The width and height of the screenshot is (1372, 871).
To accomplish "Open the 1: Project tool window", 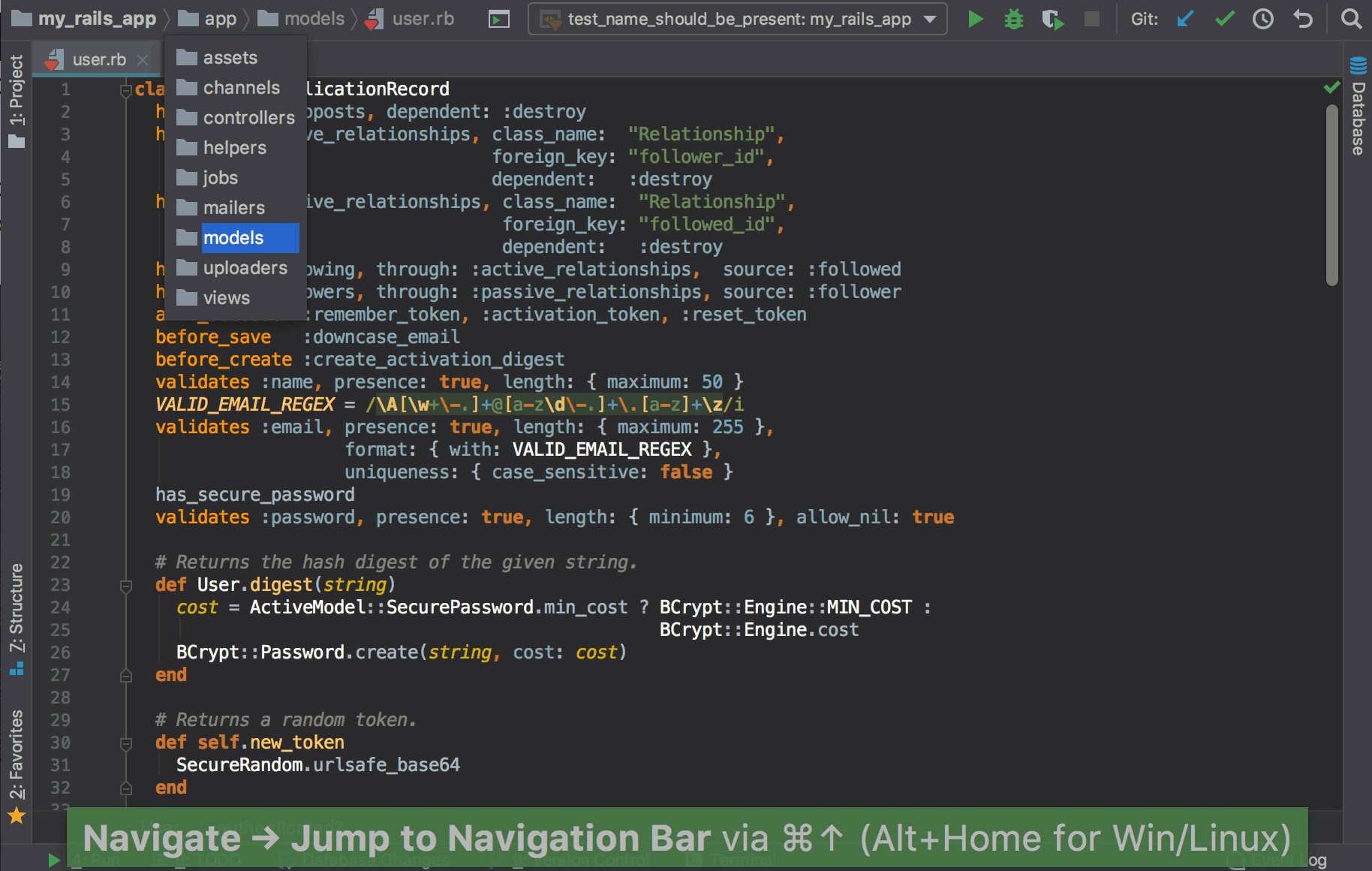I will 16,101.
